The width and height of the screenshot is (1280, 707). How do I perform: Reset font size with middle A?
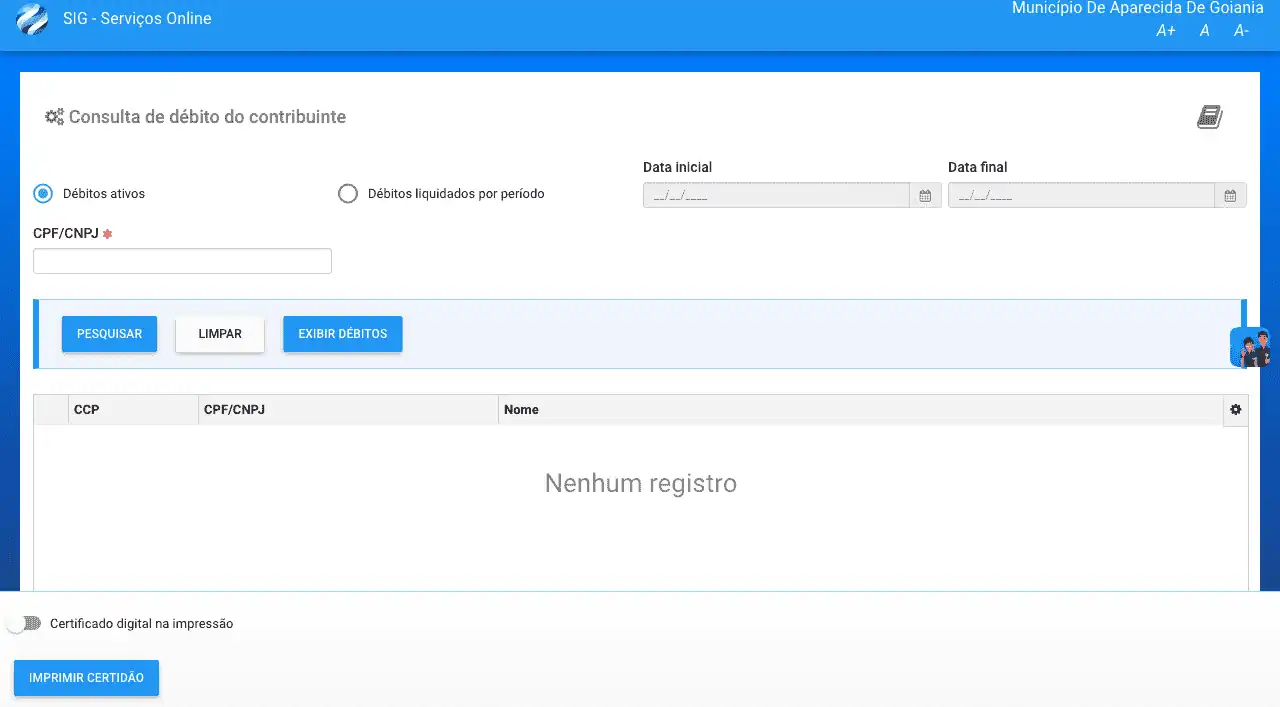coord(1204,31)
